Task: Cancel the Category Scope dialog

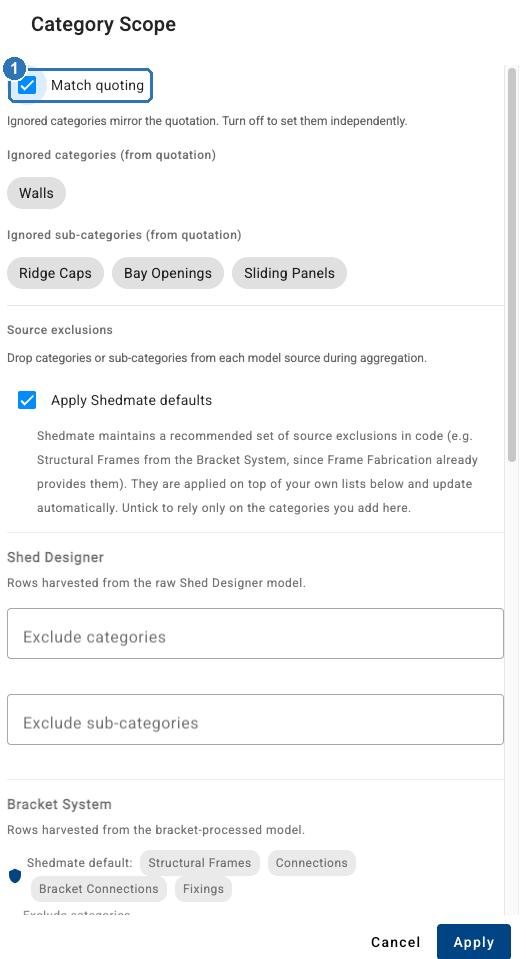Action: click(396, 942)
